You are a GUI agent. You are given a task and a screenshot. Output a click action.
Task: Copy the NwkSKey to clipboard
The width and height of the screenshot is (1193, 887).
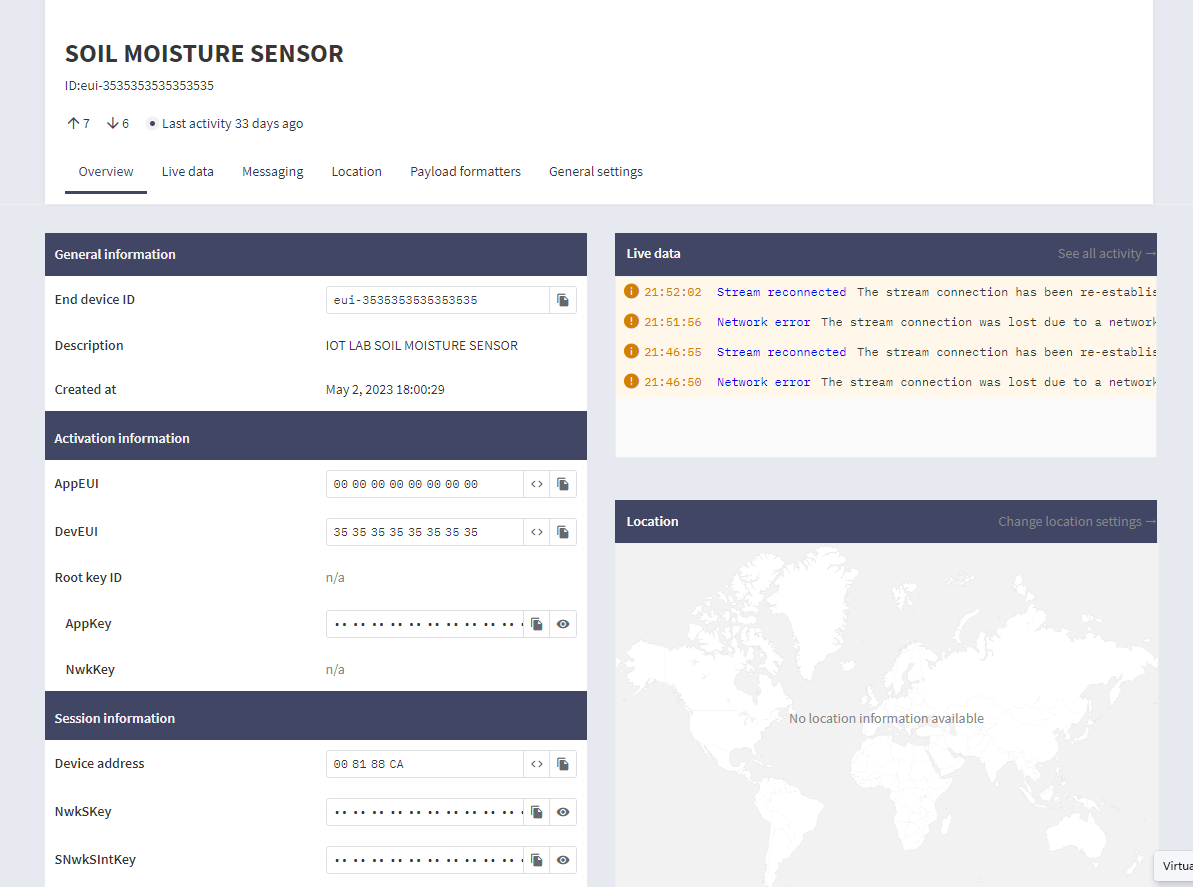coord(536,811)
